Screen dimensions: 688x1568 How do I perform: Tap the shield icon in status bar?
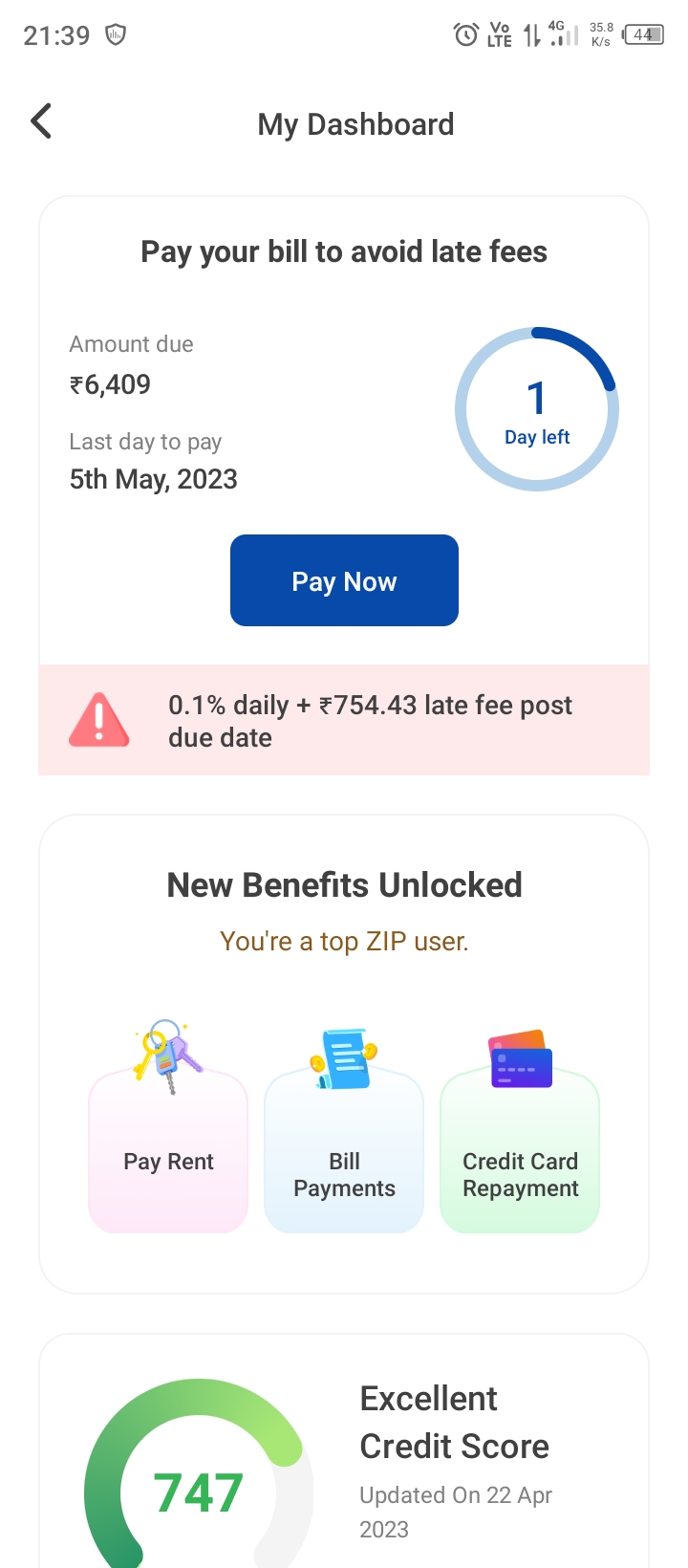point(116,35)
